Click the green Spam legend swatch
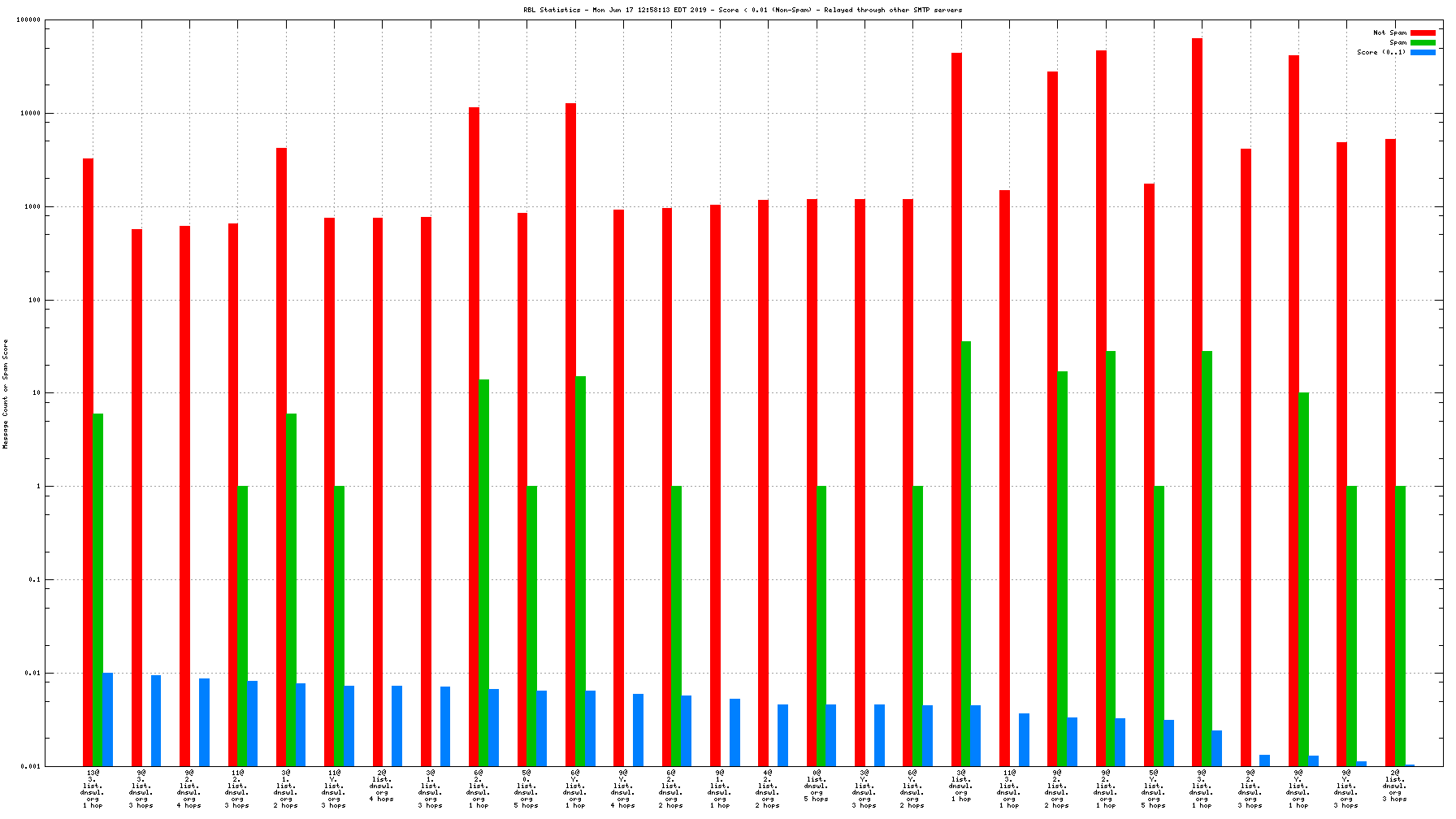This screenshot has width=1456, height=819. coord(1423,42)
